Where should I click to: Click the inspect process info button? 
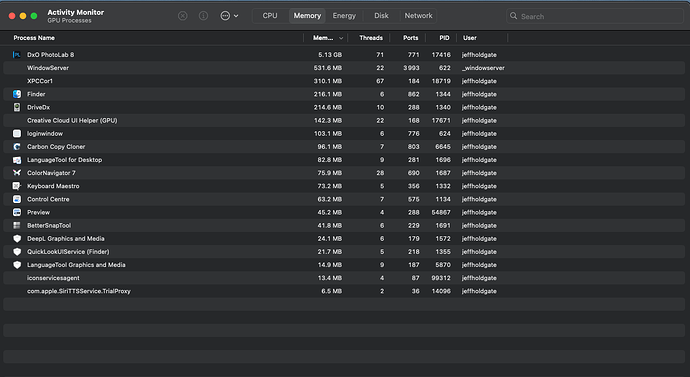click(203, 16)
